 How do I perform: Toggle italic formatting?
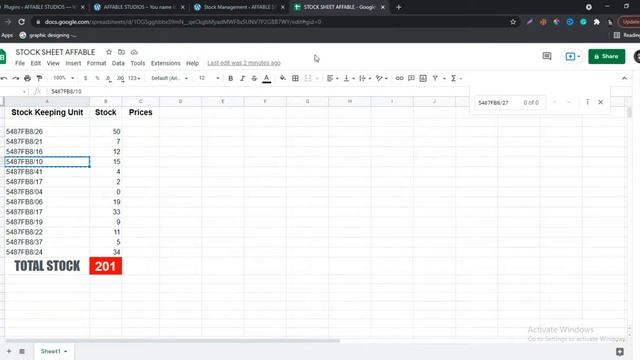click(x=242, y=78)
